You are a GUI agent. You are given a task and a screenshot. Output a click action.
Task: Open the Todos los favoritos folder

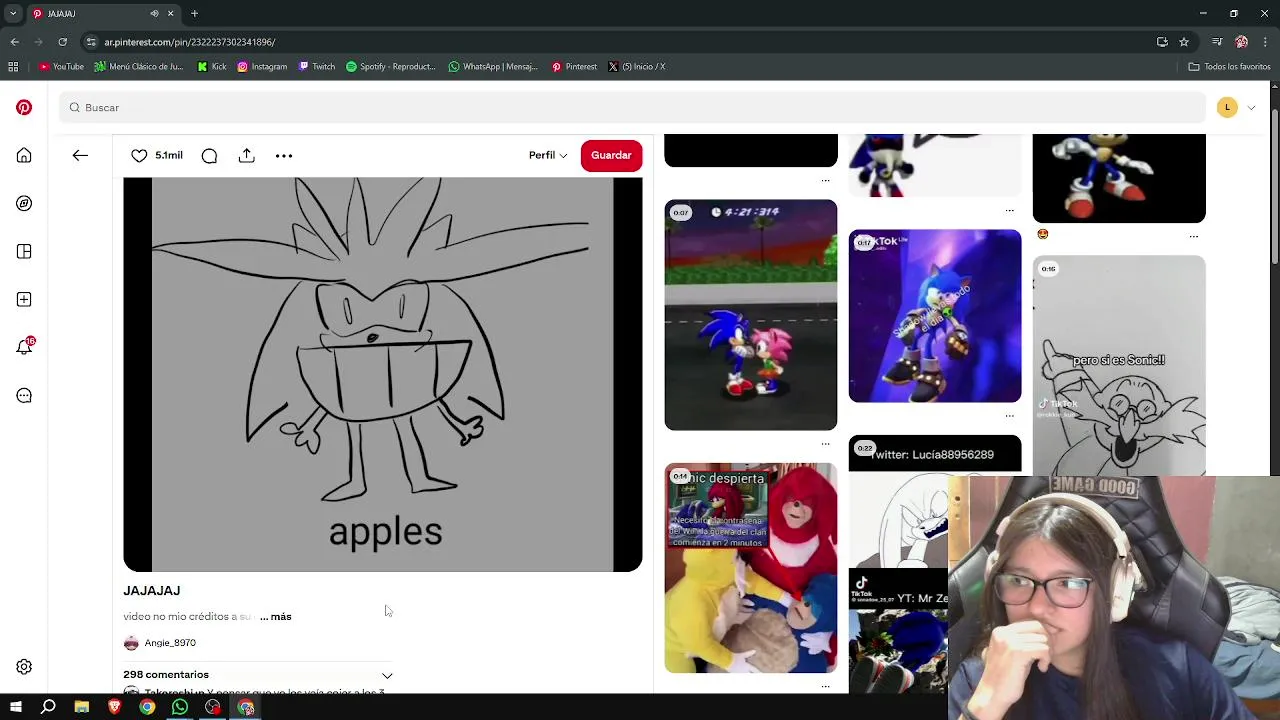(x=1229, y=67)
